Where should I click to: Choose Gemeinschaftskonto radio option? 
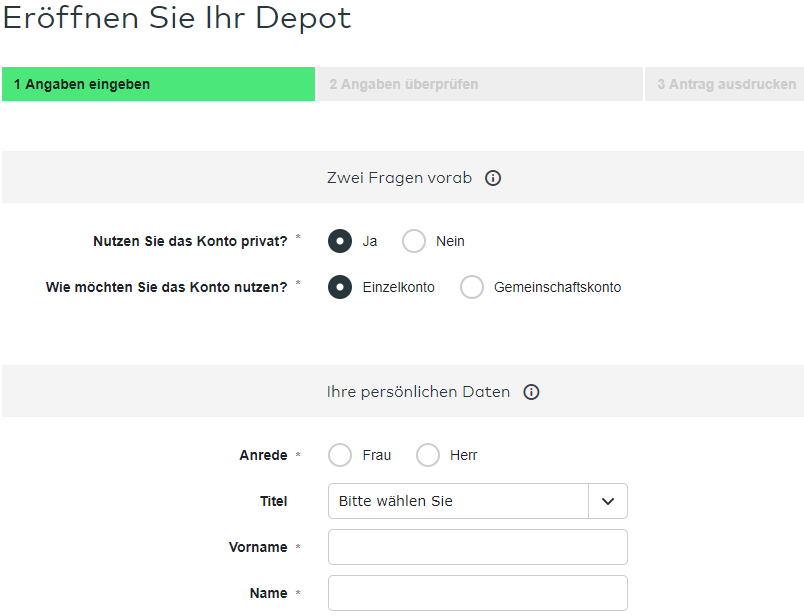(472, 287)
